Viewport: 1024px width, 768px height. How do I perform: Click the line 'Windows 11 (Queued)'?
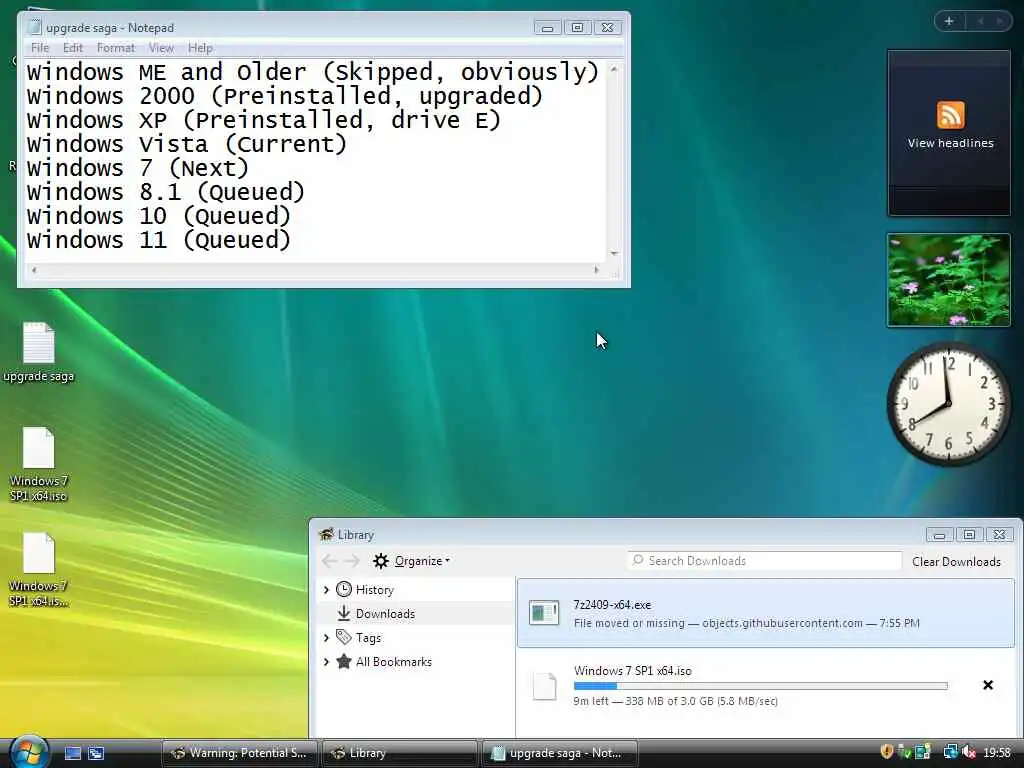pyautogui.click(x=158, y=240)
